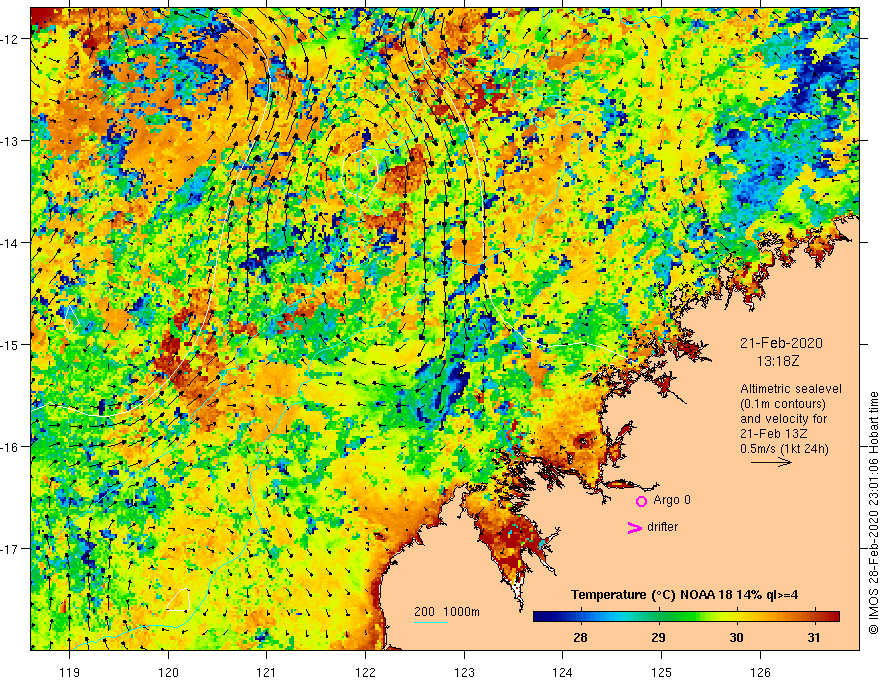Viewport: 880px width, 680px height.
Task: Click the colorbar tick label 31
Action: pyautogui.click(x=814, y=637)
